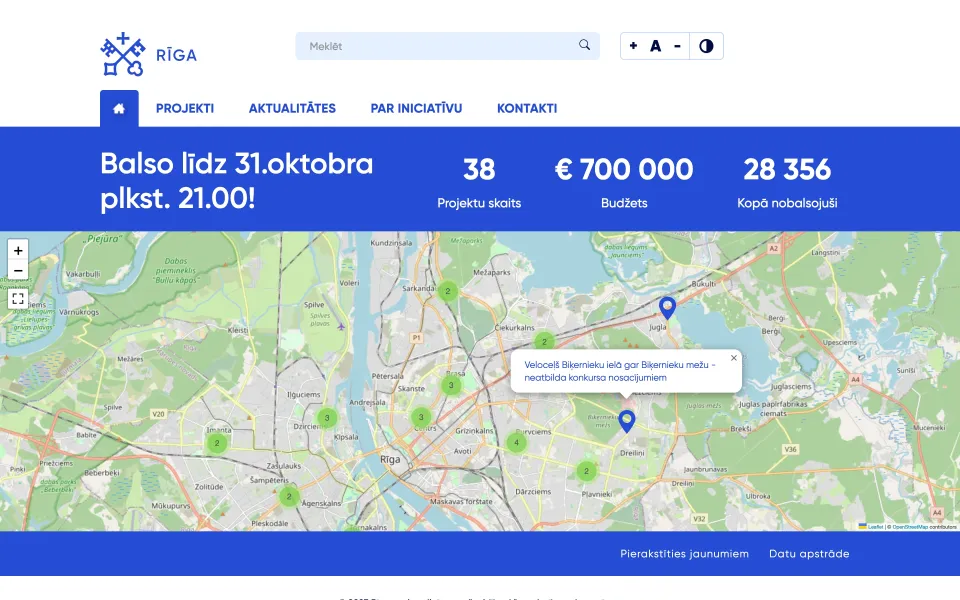Image resolution: width=960 pixels, height=600 pixels.
Task: Open the cluster 3 near Centrs
Action: coord(421,417)
